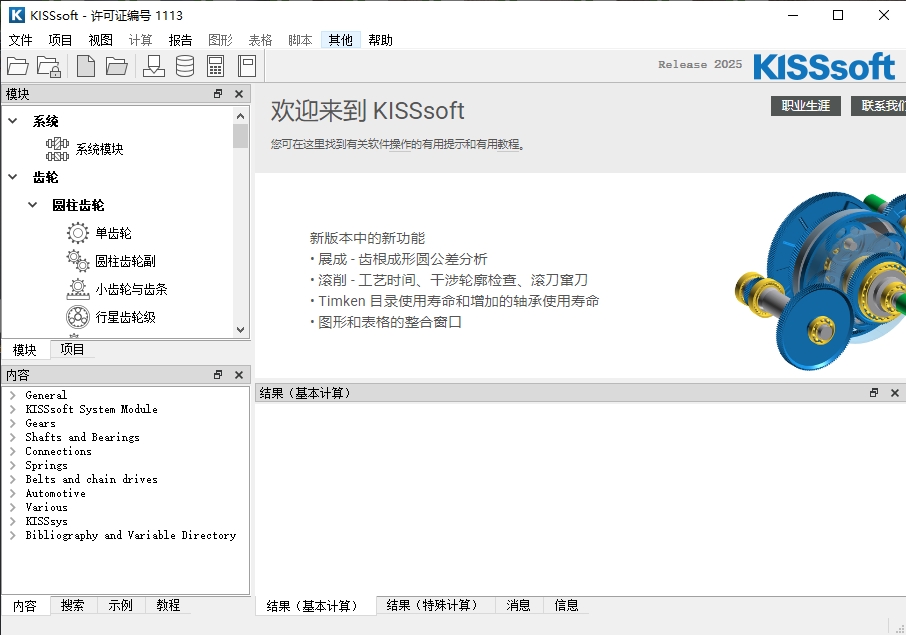906x635 pixels.
Task: Select the 行星齿轮级 planetary gear module
Action: point(124,317)
